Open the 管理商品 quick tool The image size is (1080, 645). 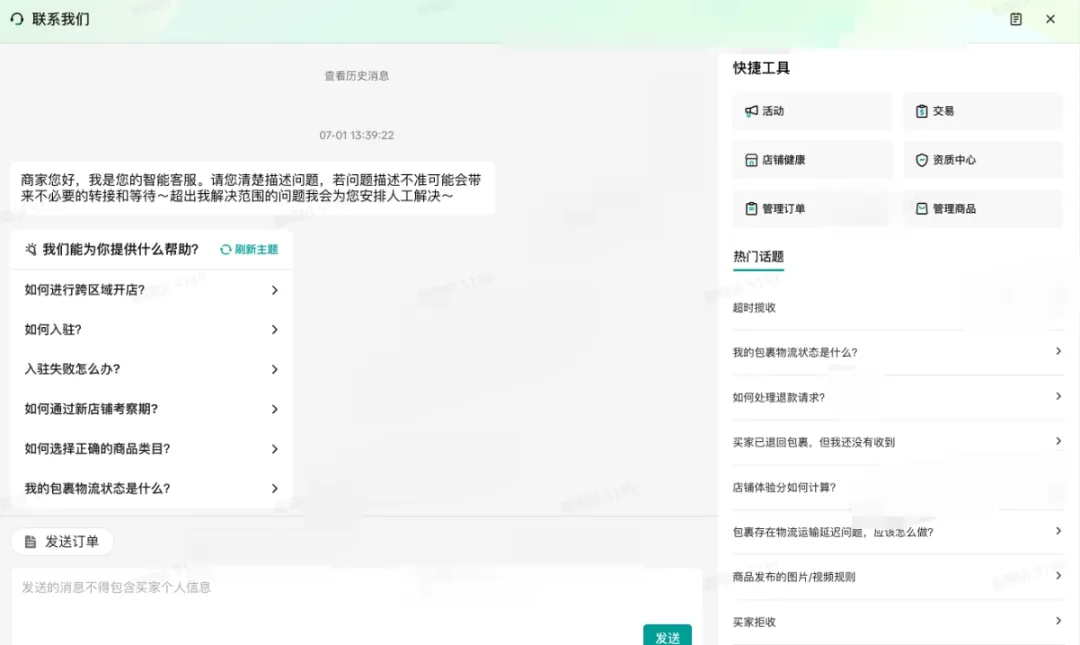point(983,209)
